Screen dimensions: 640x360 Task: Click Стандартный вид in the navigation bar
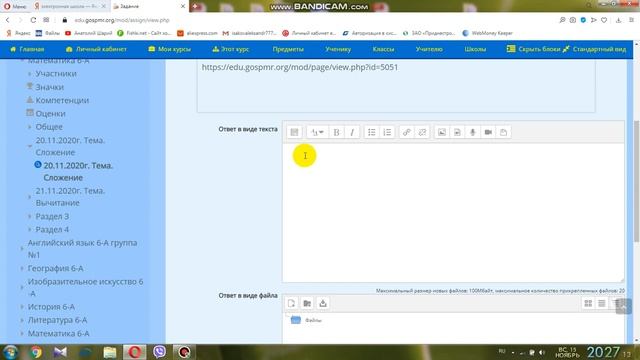tap(594, 49)
